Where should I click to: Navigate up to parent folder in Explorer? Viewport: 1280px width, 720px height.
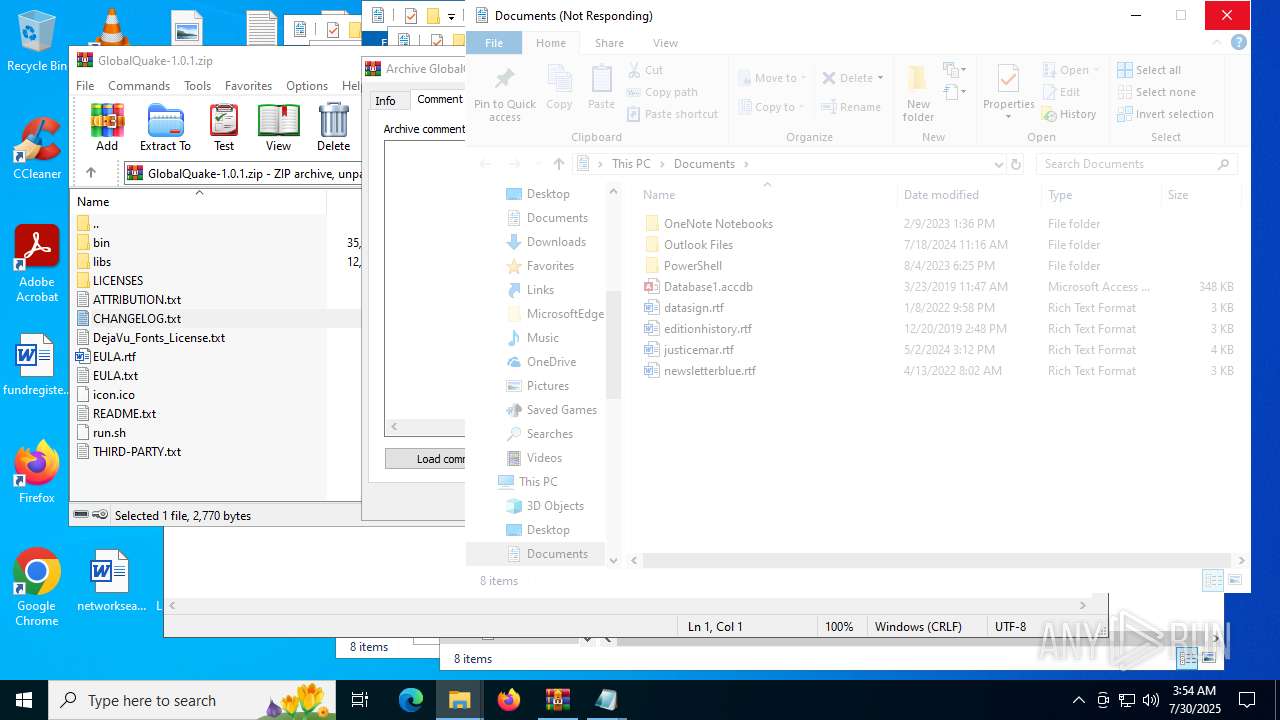(559, 164)
